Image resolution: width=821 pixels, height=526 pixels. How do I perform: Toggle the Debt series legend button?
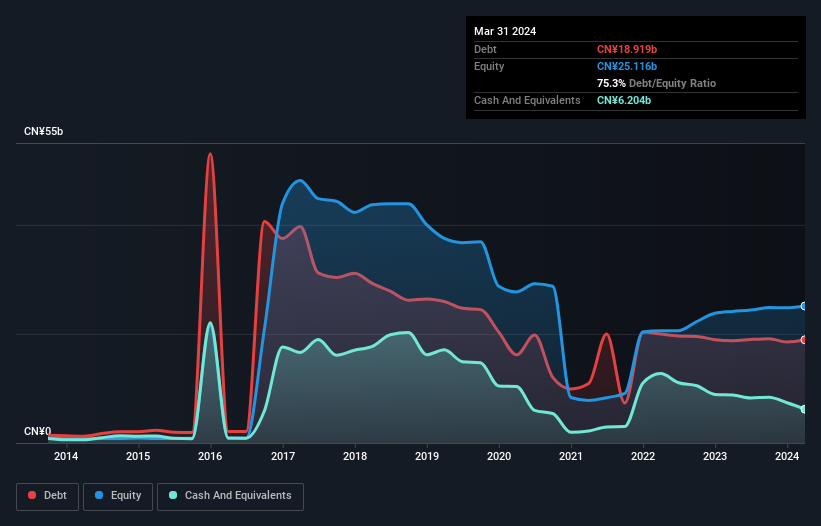[48, 496]
